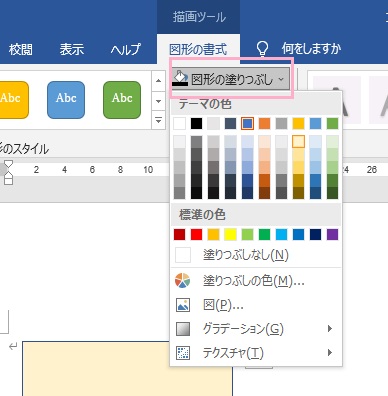Click the texture pattern icon

click(183, 353)
